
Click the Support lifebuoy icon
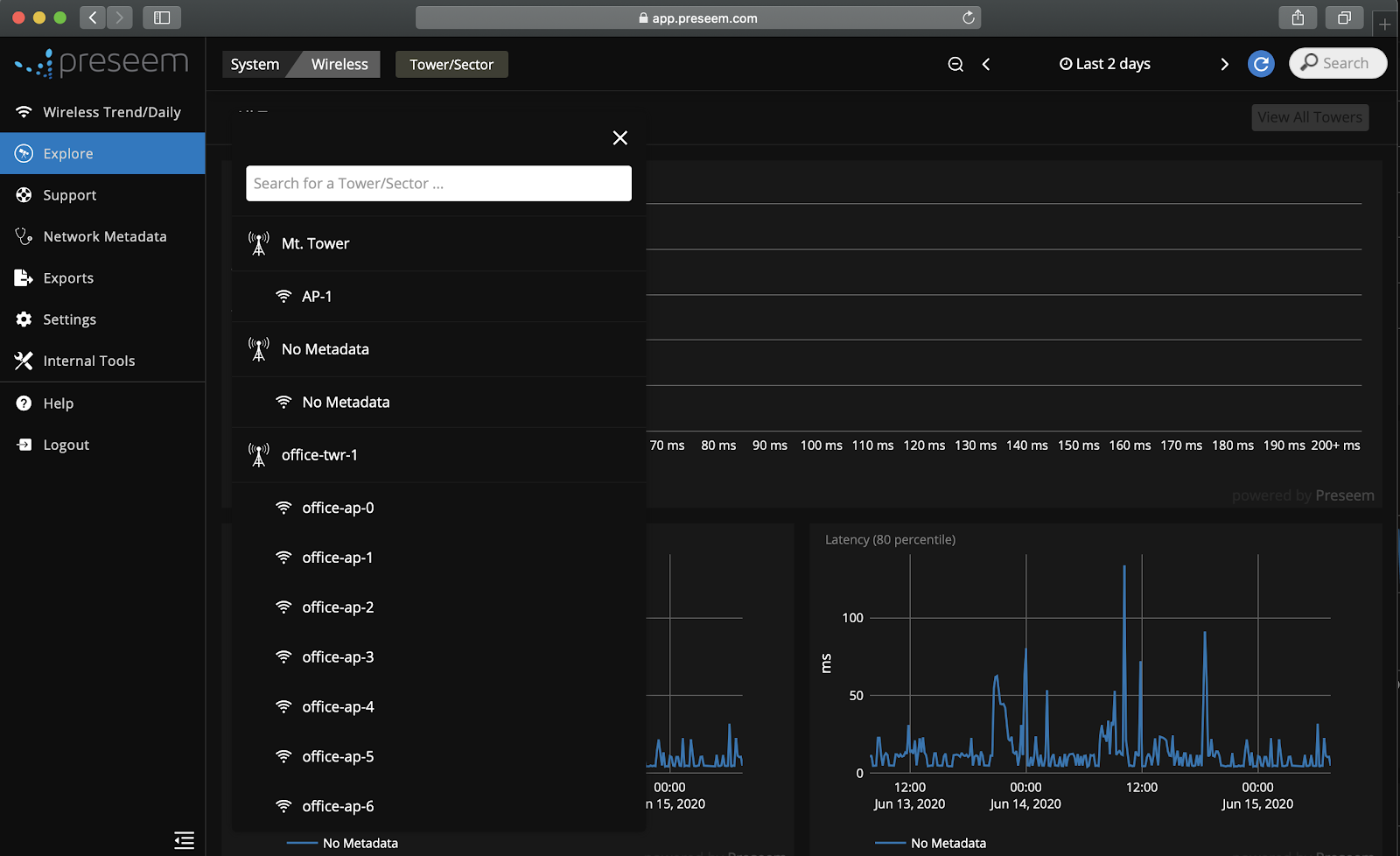24,195
